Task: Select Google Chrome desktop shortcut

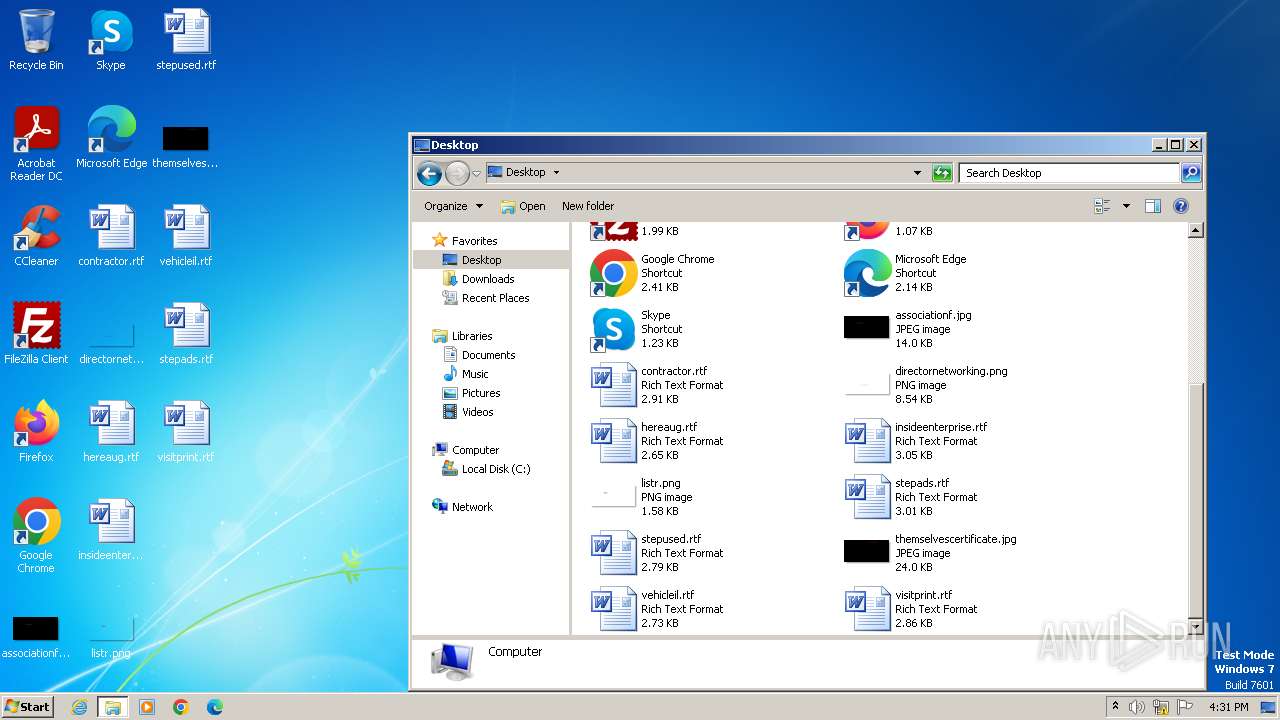Action: [x=36, y=536]
